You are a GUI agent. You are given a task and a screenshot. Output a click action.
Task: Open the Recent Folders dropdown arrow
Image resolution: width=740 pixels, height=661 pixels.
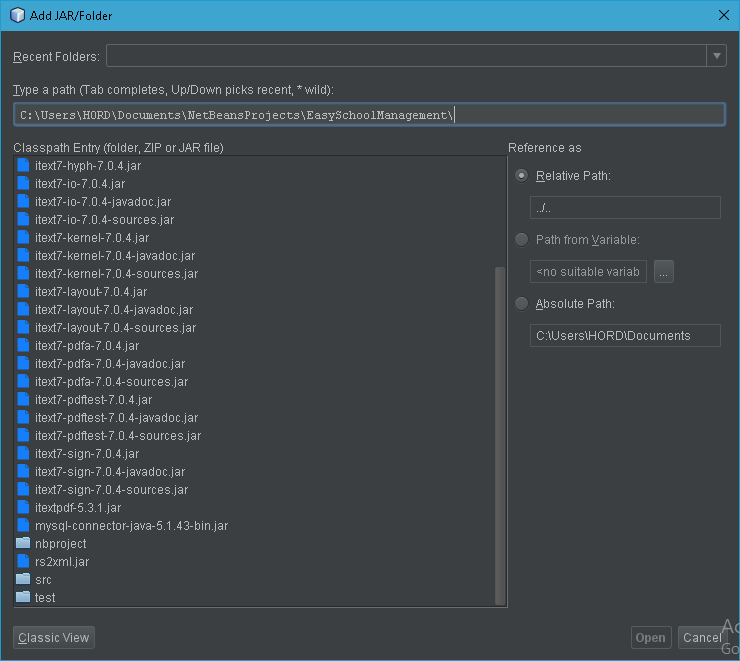716,56
